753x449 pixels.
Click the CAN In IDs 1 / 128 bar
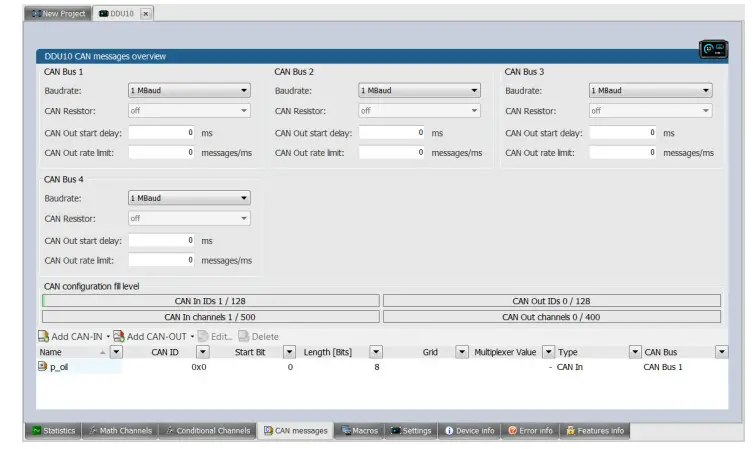click(x=211, y=301)
